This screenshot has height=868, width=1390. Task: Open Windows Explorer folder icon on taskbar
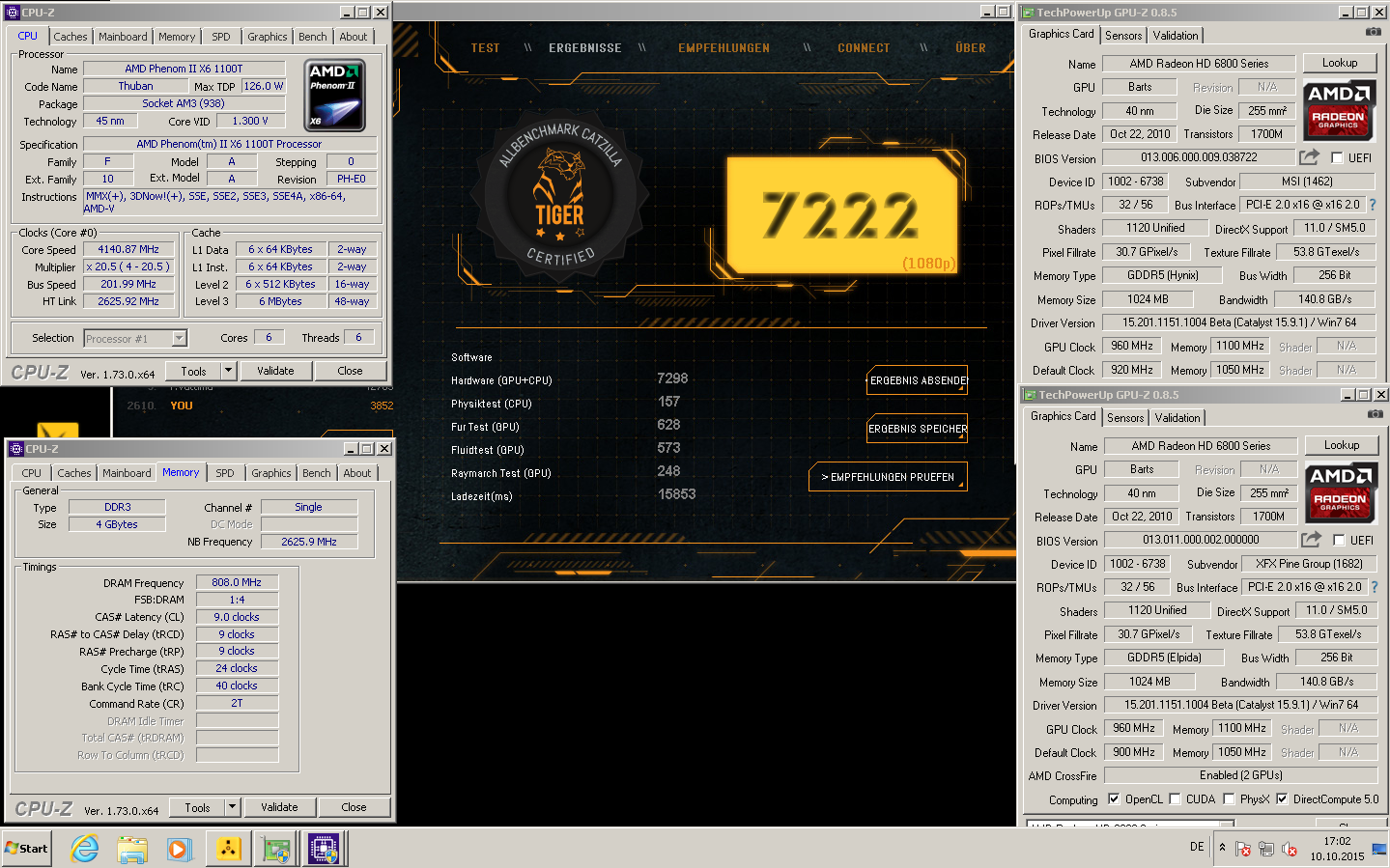[x=132, y=849]
